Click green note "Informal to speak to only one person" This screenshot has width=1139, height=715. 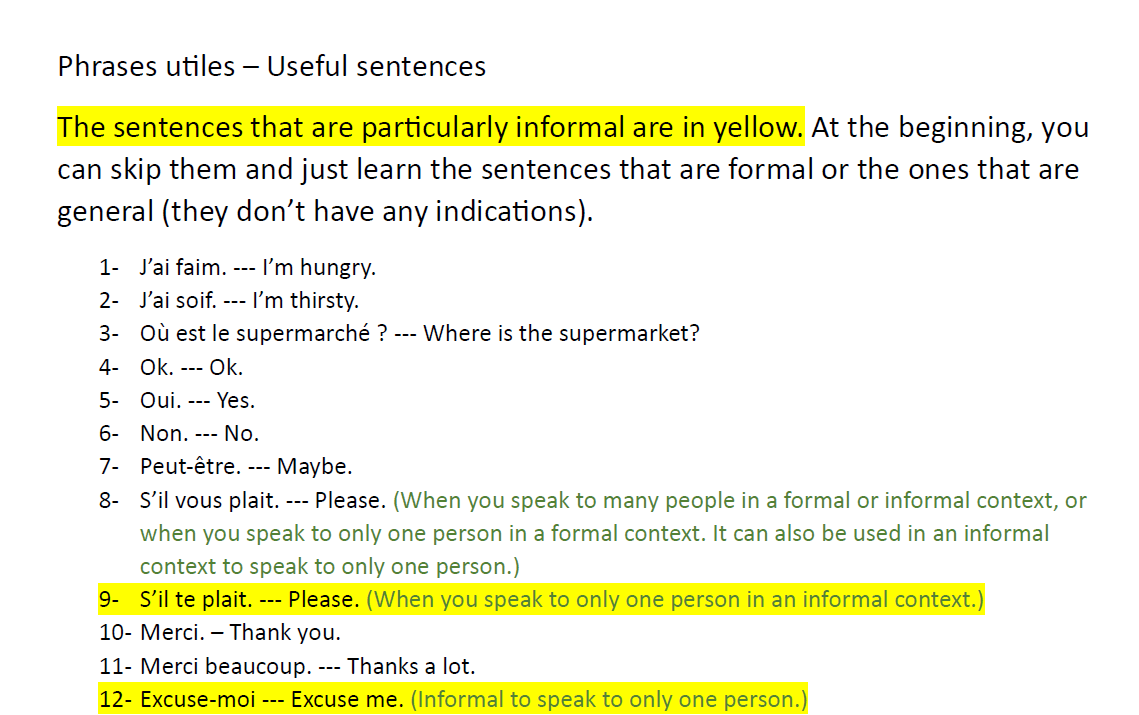point(609,699)
